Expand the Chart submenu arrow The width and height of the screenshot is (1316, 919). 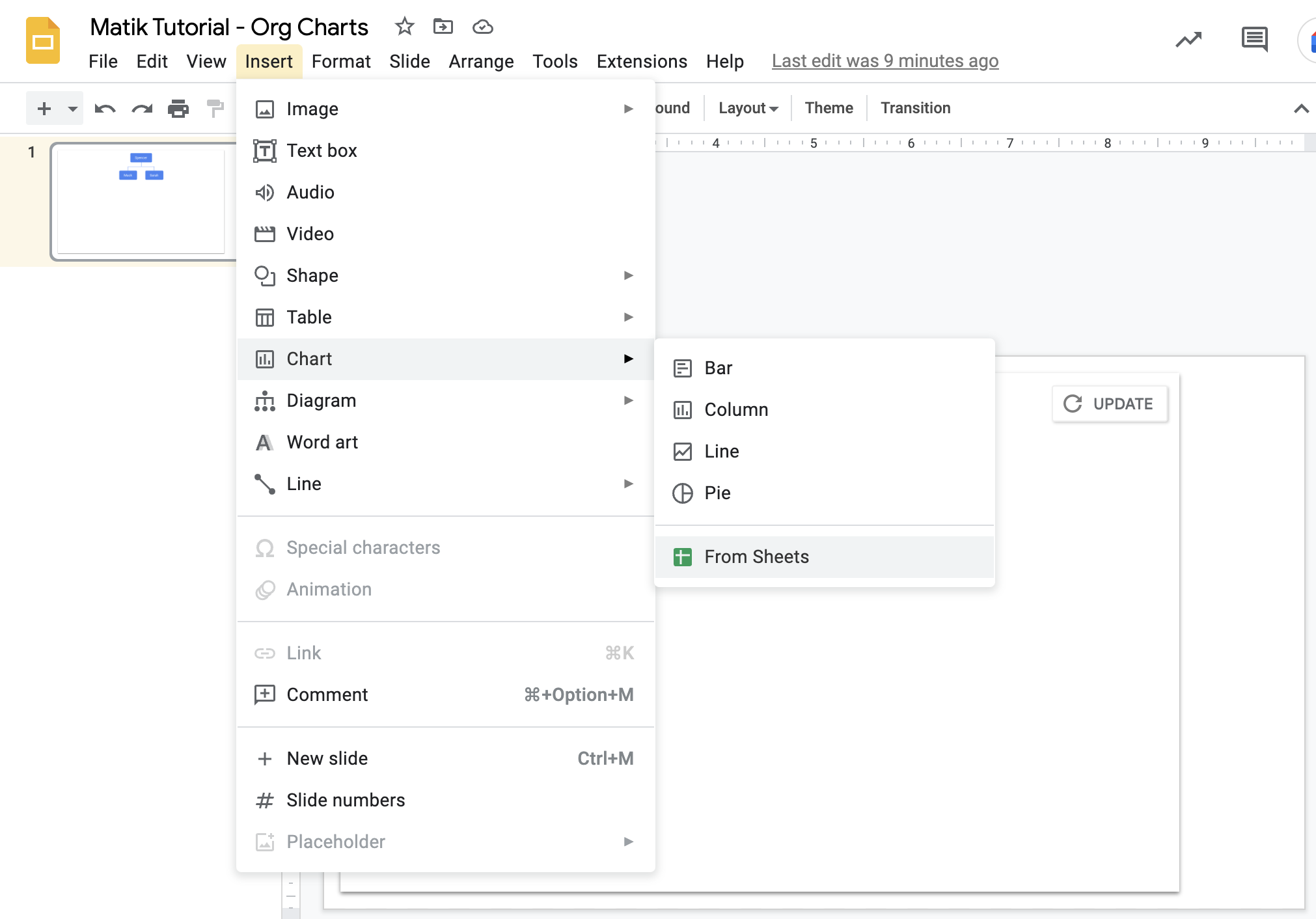[628, 359]
